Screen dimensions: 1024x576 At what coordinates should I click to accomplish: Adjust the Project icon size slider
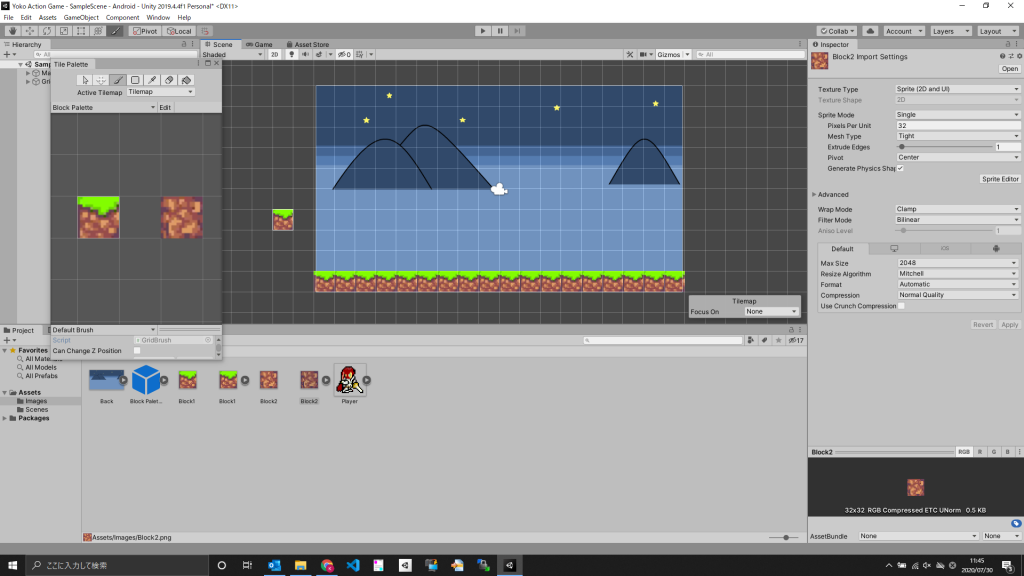click(784, 537)
